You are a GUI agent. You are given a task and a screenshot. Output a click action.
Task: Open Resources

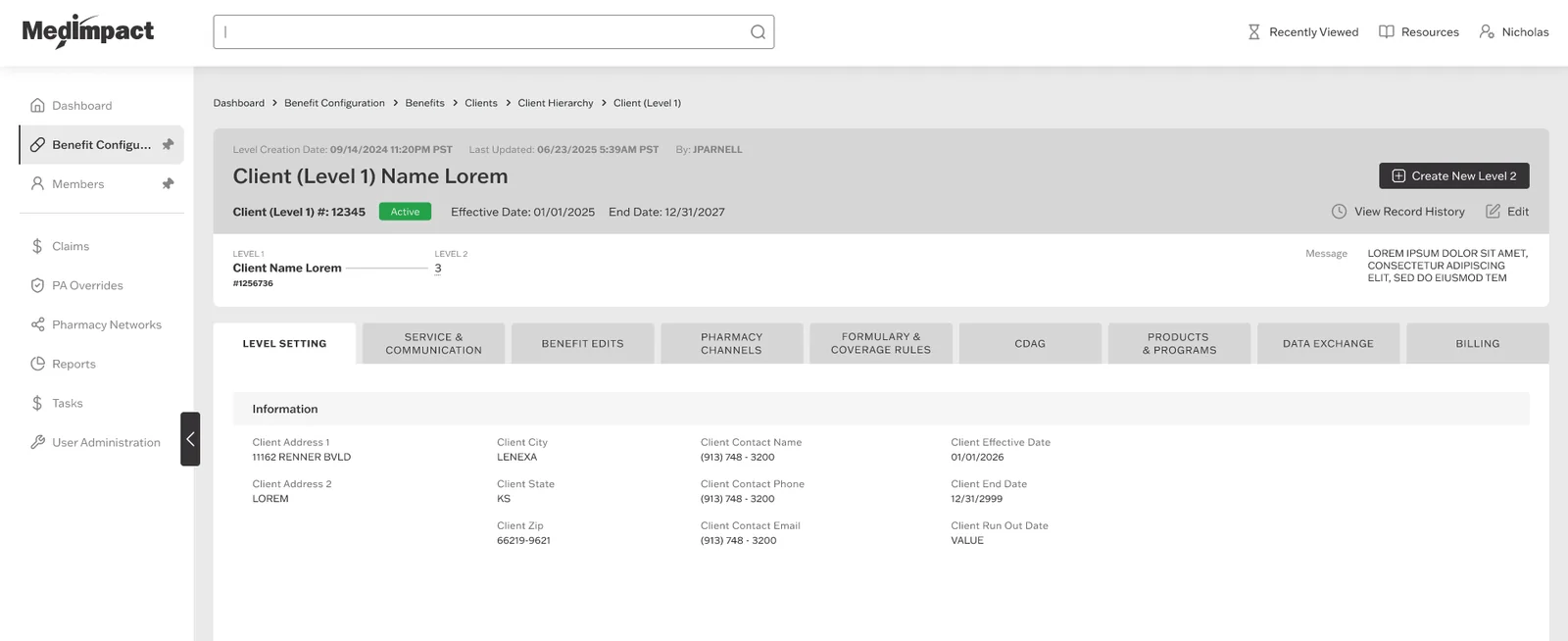click(x=1418, y=32)
